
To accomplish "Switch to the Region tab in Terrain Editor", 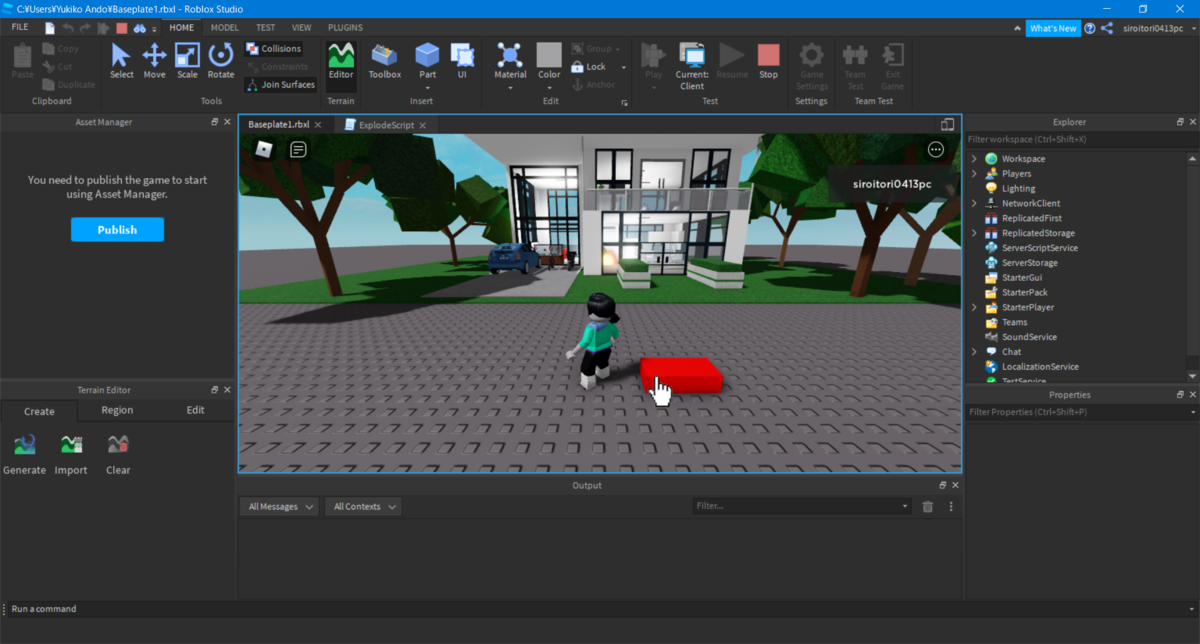I will (x=117, y=410).
